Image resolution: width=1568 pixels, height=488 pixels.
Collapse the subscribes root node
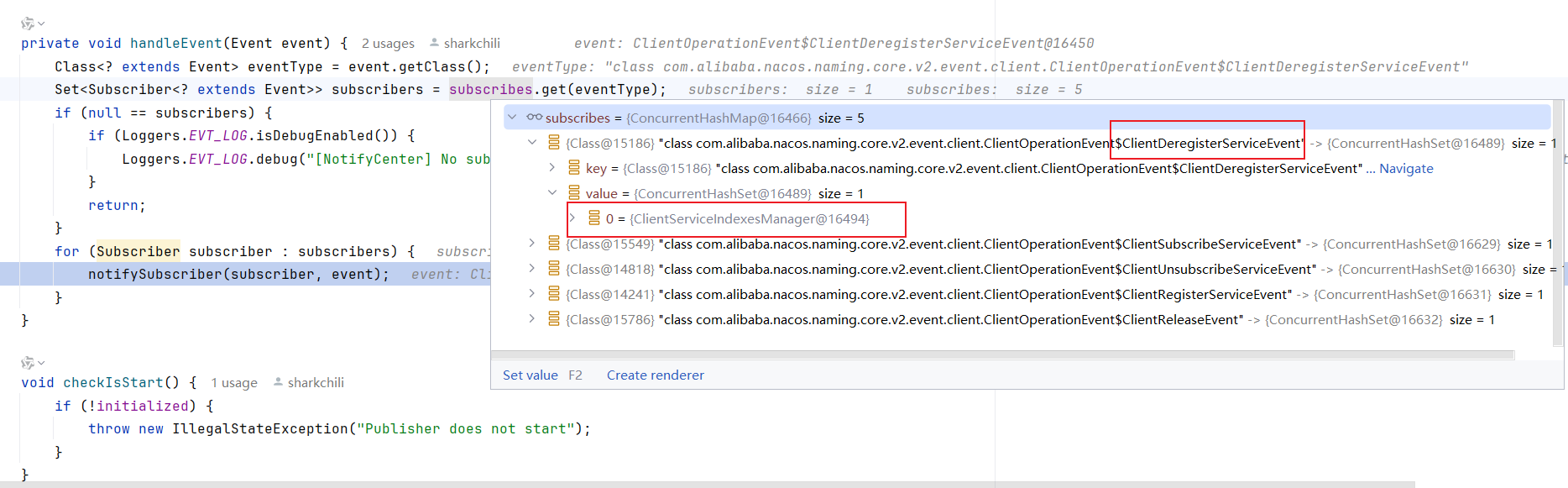point(512,118)
